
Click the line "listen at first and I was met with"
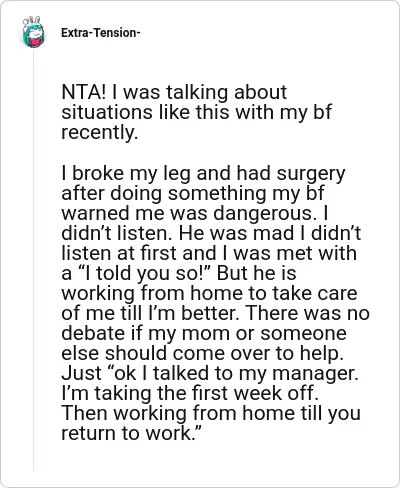209,253
